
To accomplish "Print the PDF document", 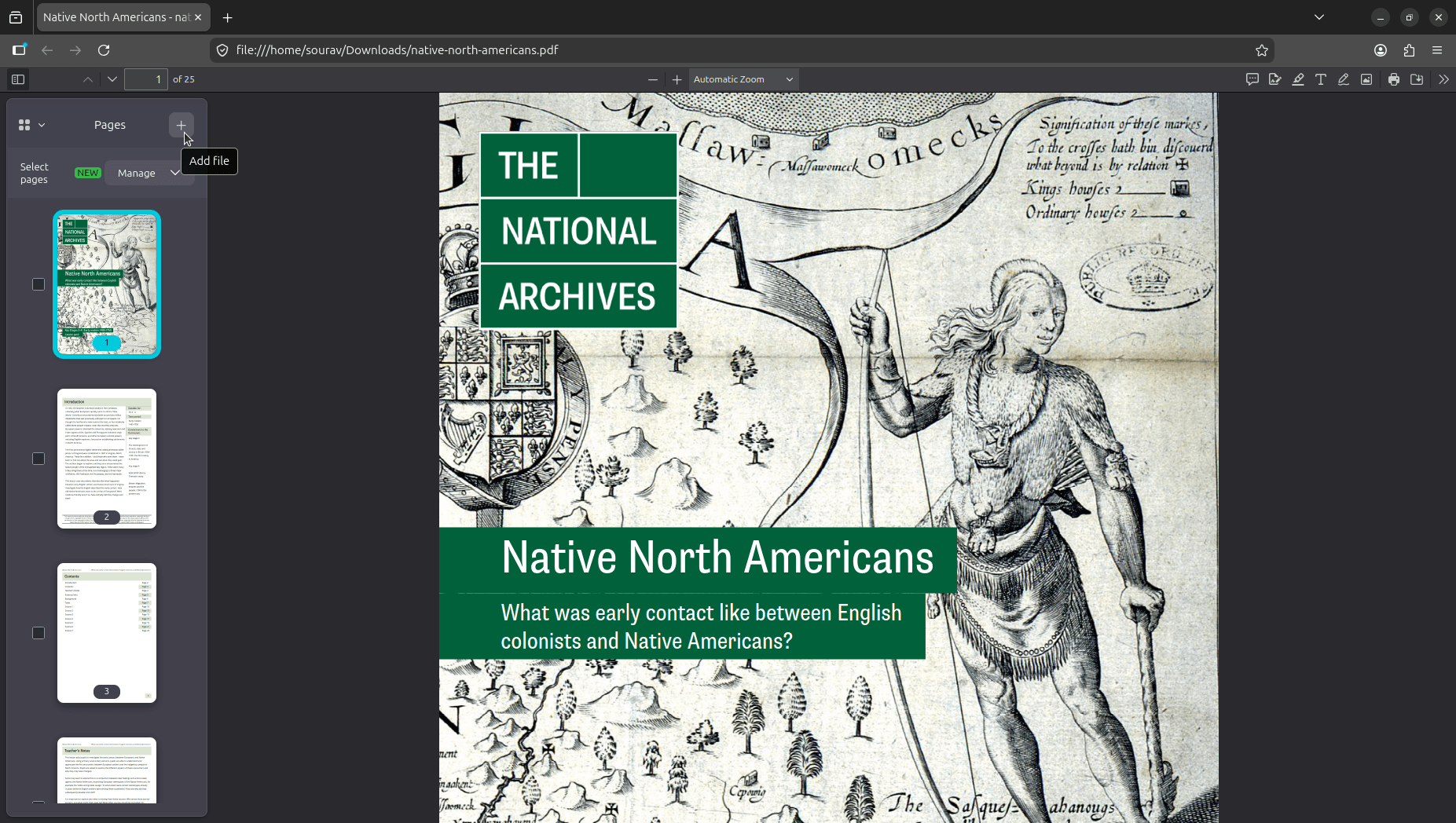I will click(1394, 79).
